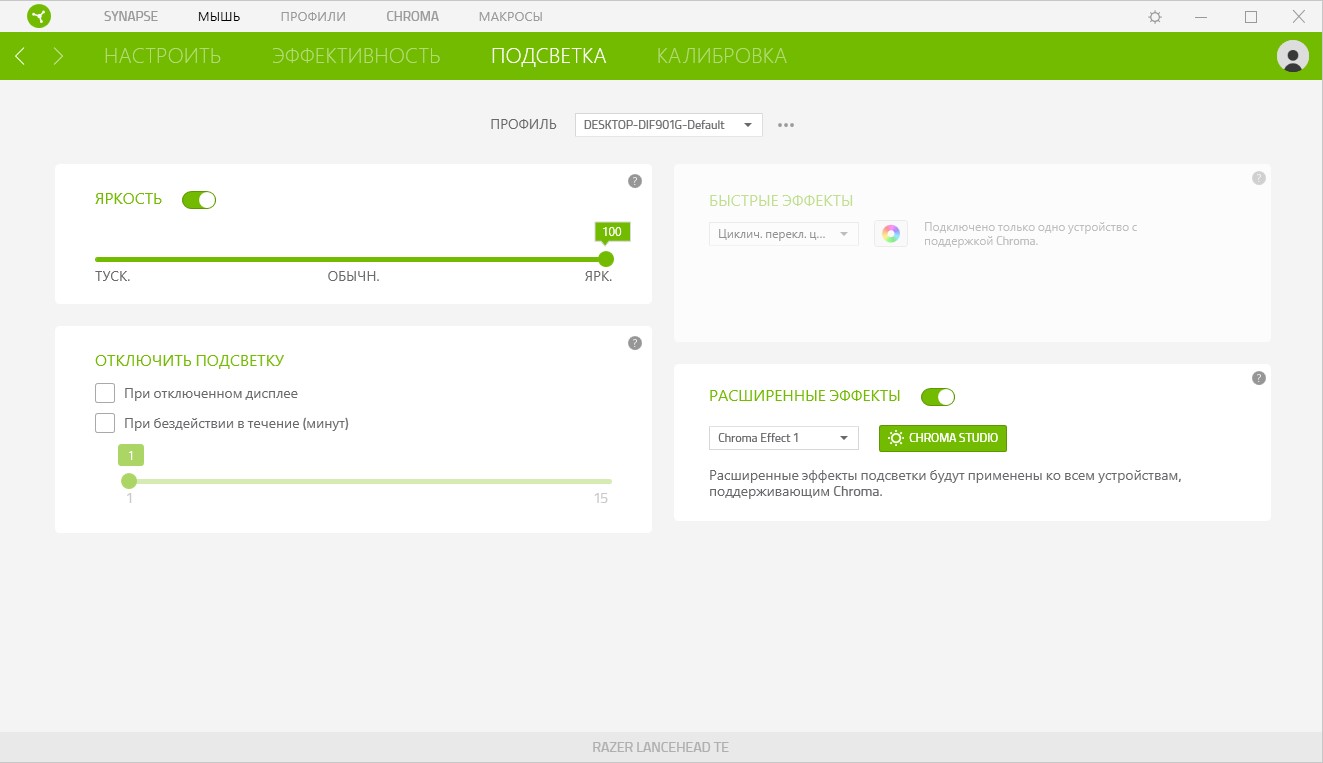Minimize the Synapse window
Image resolution: width=1323 pixels, height=763 pixels.
coord(1203,17)
